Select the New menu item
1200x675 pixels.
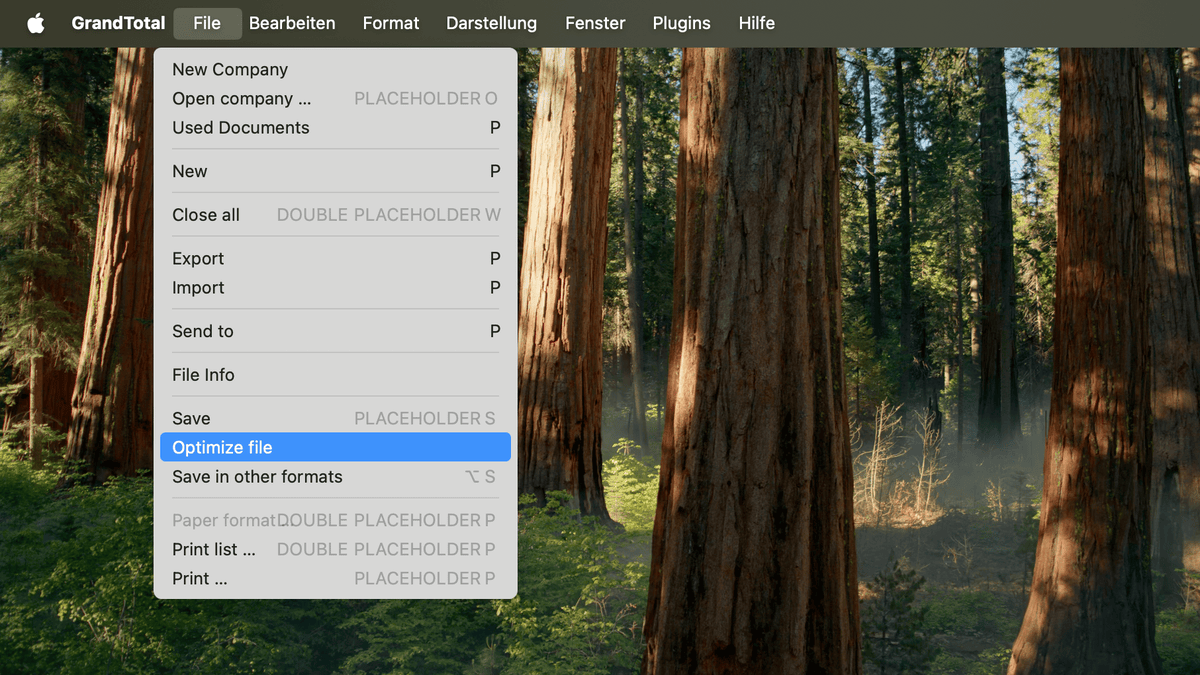tap(190, 170)
